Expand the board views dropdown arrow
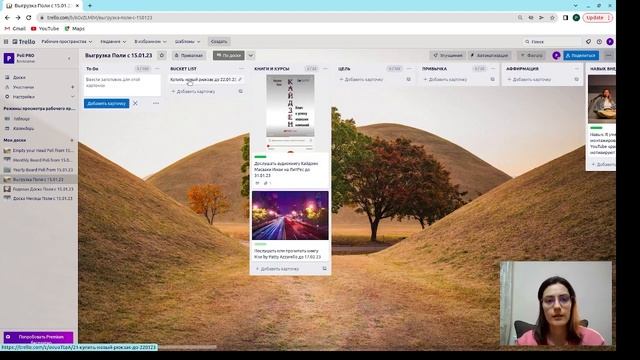The width and height of the screenshot is (640, 360). 251,56
